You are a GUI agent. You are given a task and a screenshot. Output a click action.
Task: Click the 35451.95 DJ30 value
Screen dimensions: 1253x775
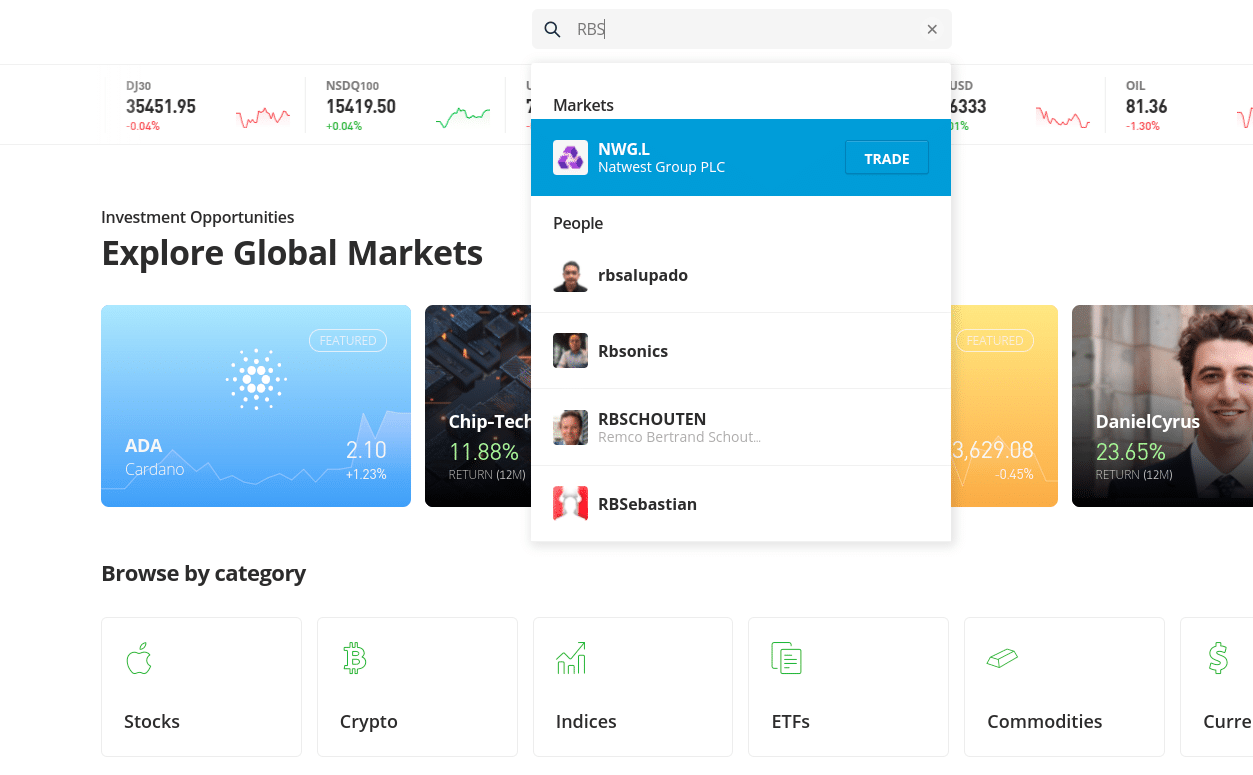[x=161, y=106]
